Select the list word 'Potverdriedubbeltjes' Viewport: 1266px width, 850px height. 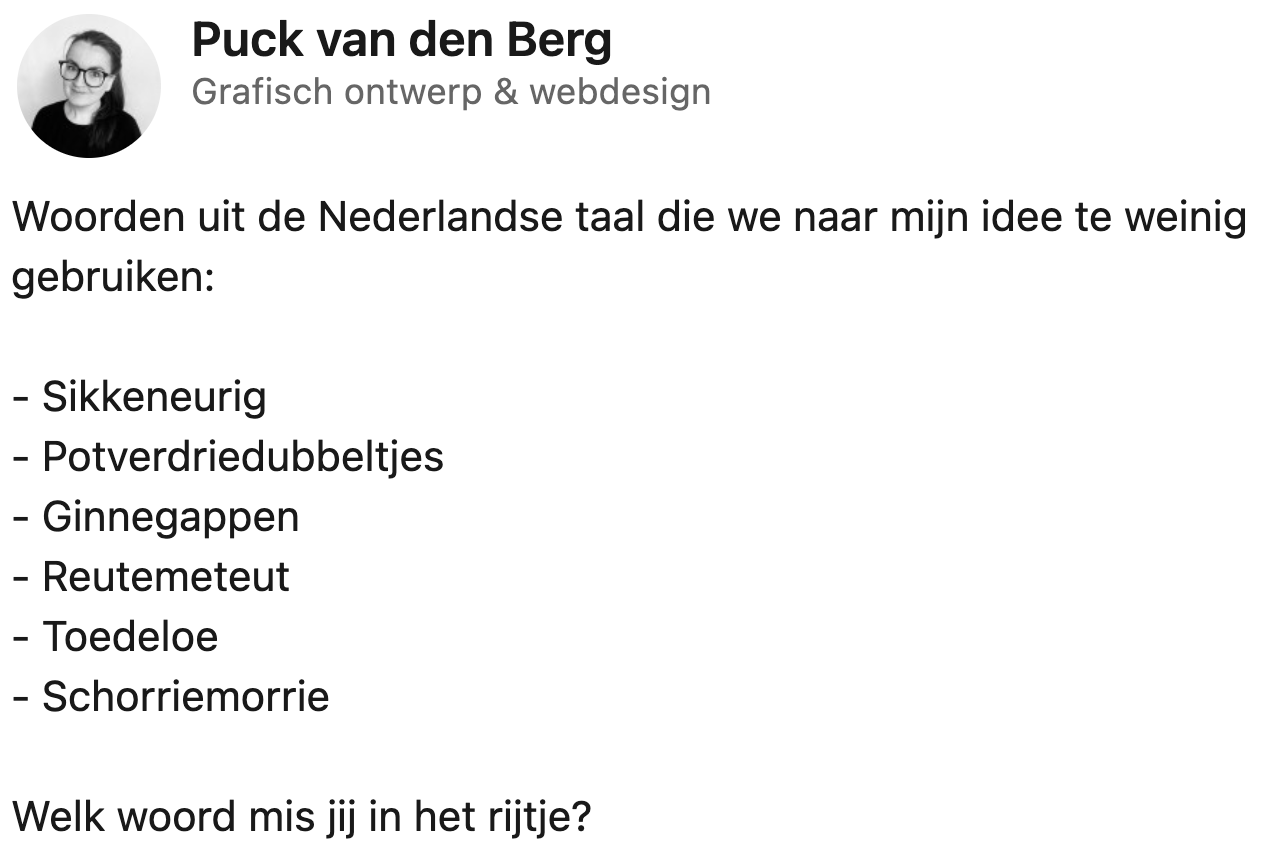point(242,457)
